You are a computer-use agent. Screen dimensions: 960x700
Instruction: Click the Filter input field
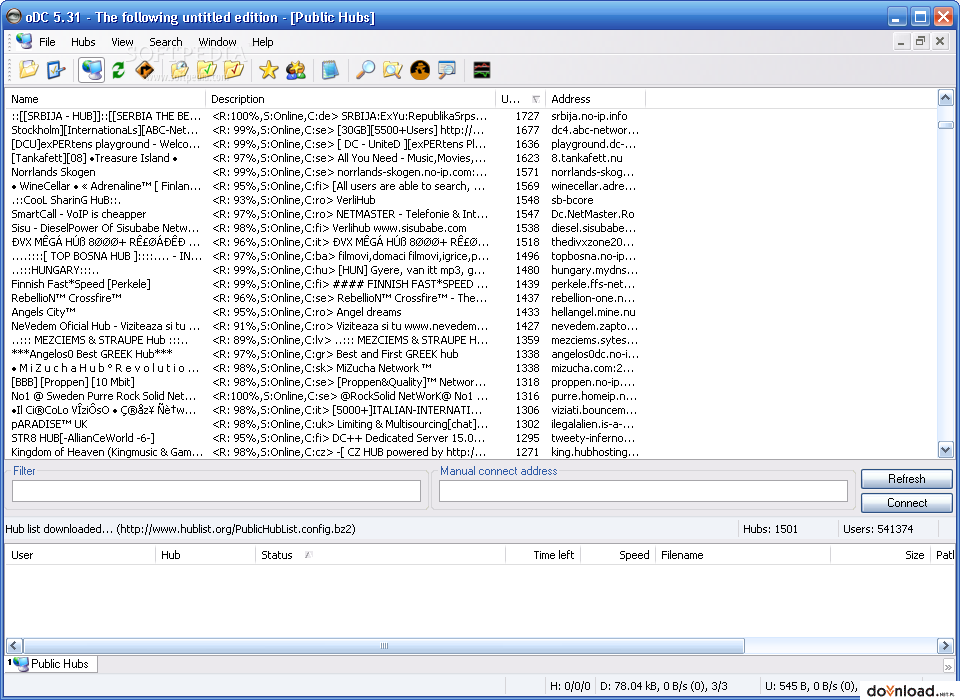coord(216,491)
